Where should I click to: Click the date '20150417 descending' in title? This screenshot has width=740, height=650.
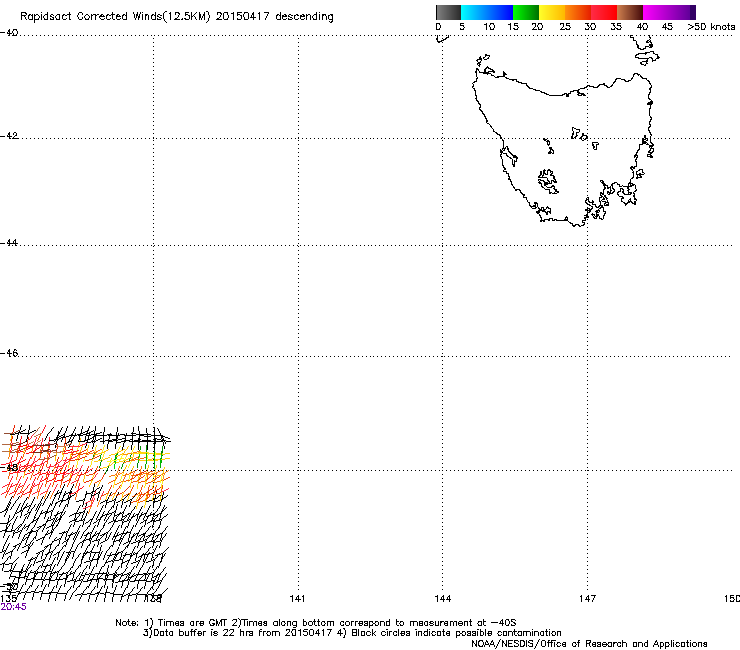(275, 17)
